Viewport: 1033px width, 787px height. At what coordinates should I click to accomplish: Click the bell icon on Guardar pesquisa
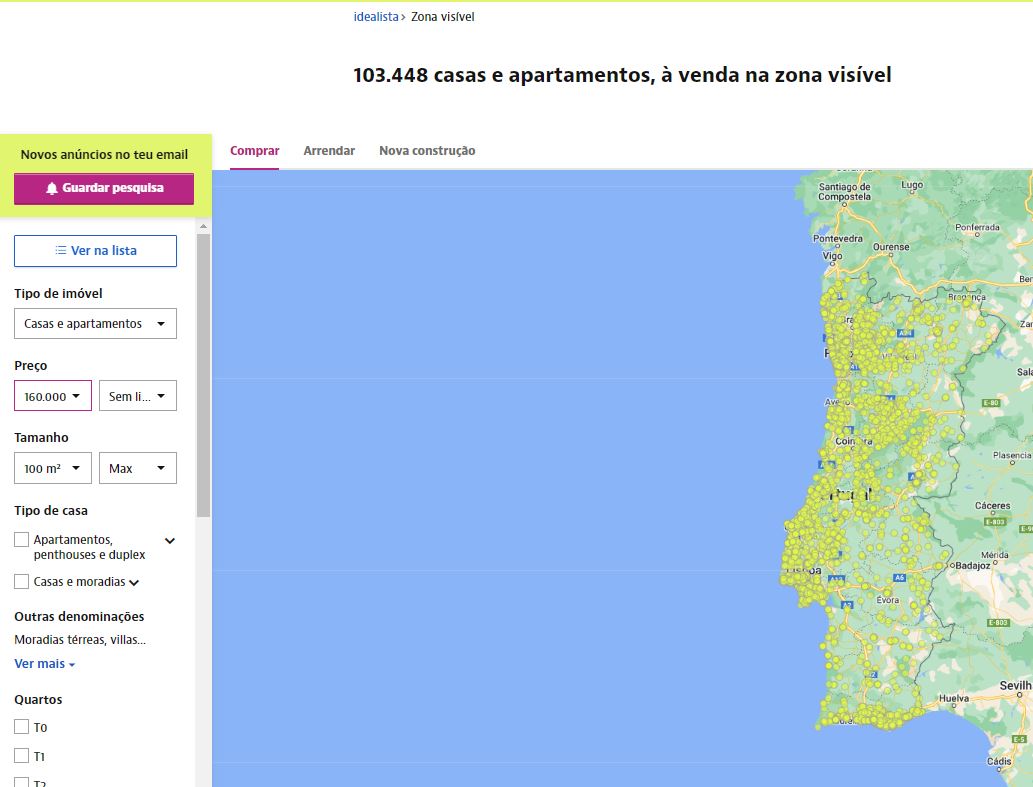pyautogui.click(x=52, y=188)
